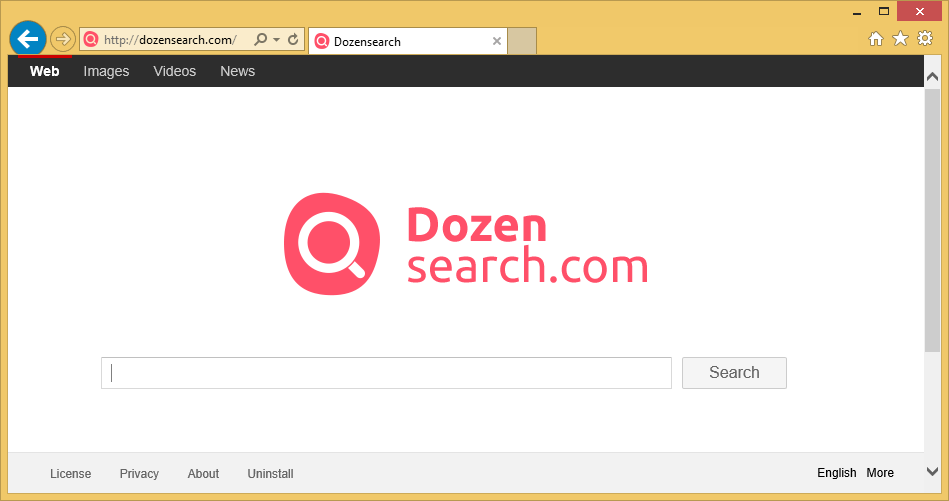The image size is (949, 501).
Task: Open the address bar autocomplete dropdown arrow
Action: 277,40
